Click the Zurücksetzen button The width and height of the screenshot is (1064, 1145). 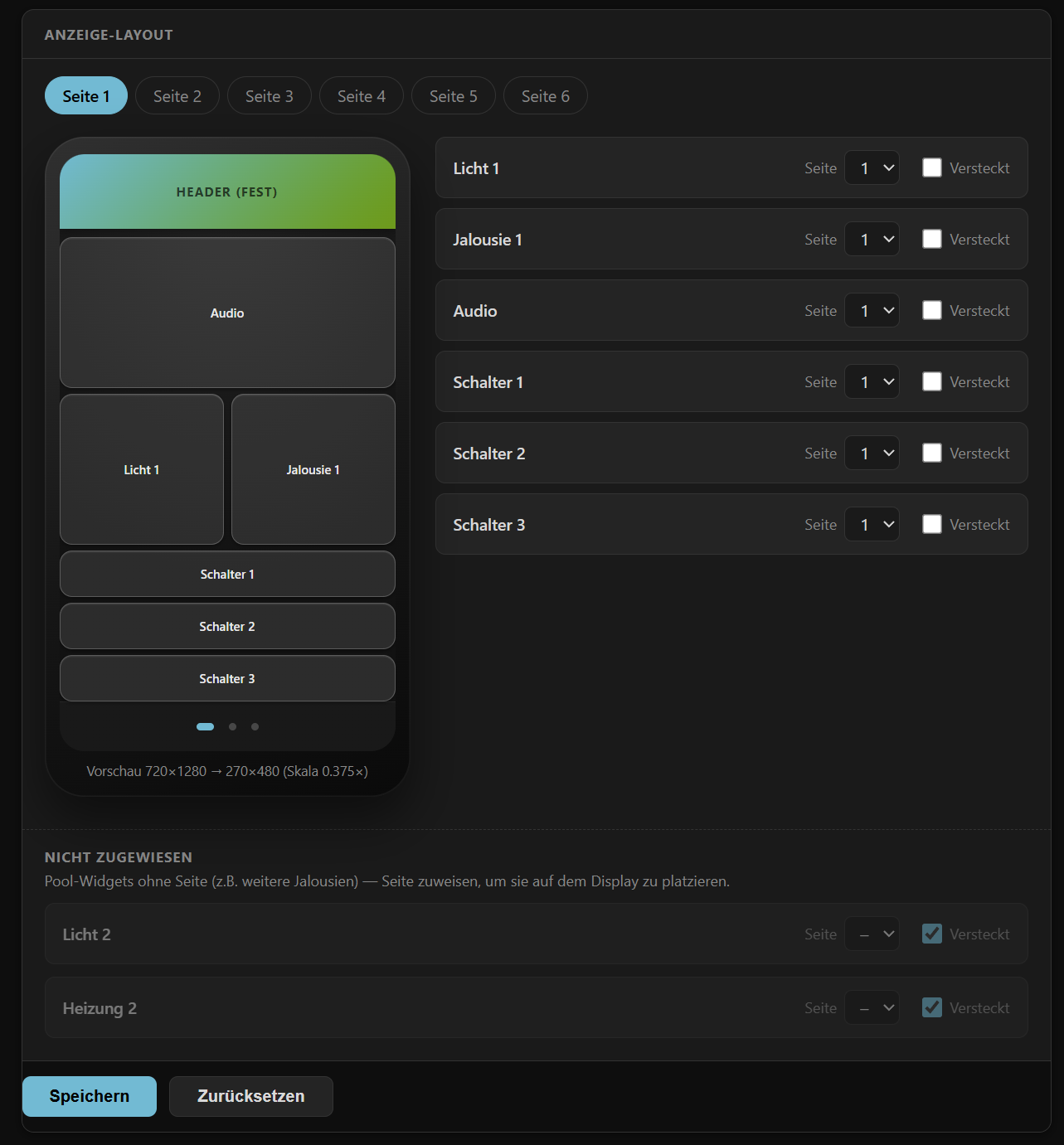(x=251, y=1096)
